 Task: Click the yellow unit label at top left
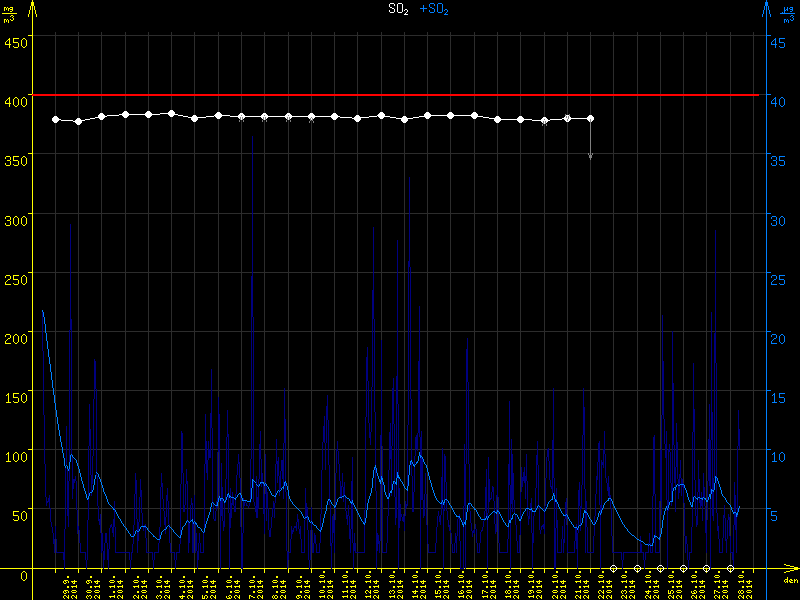pyautogui.click(x=10, y=13)
